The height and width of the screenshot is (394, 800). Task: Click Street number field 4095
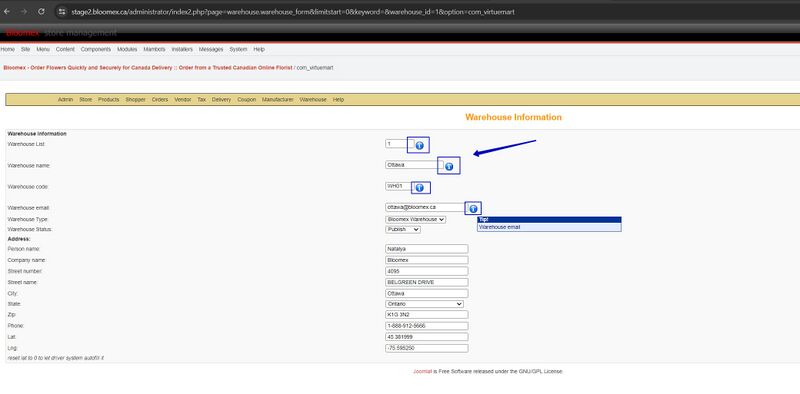[x=427, y=272]
